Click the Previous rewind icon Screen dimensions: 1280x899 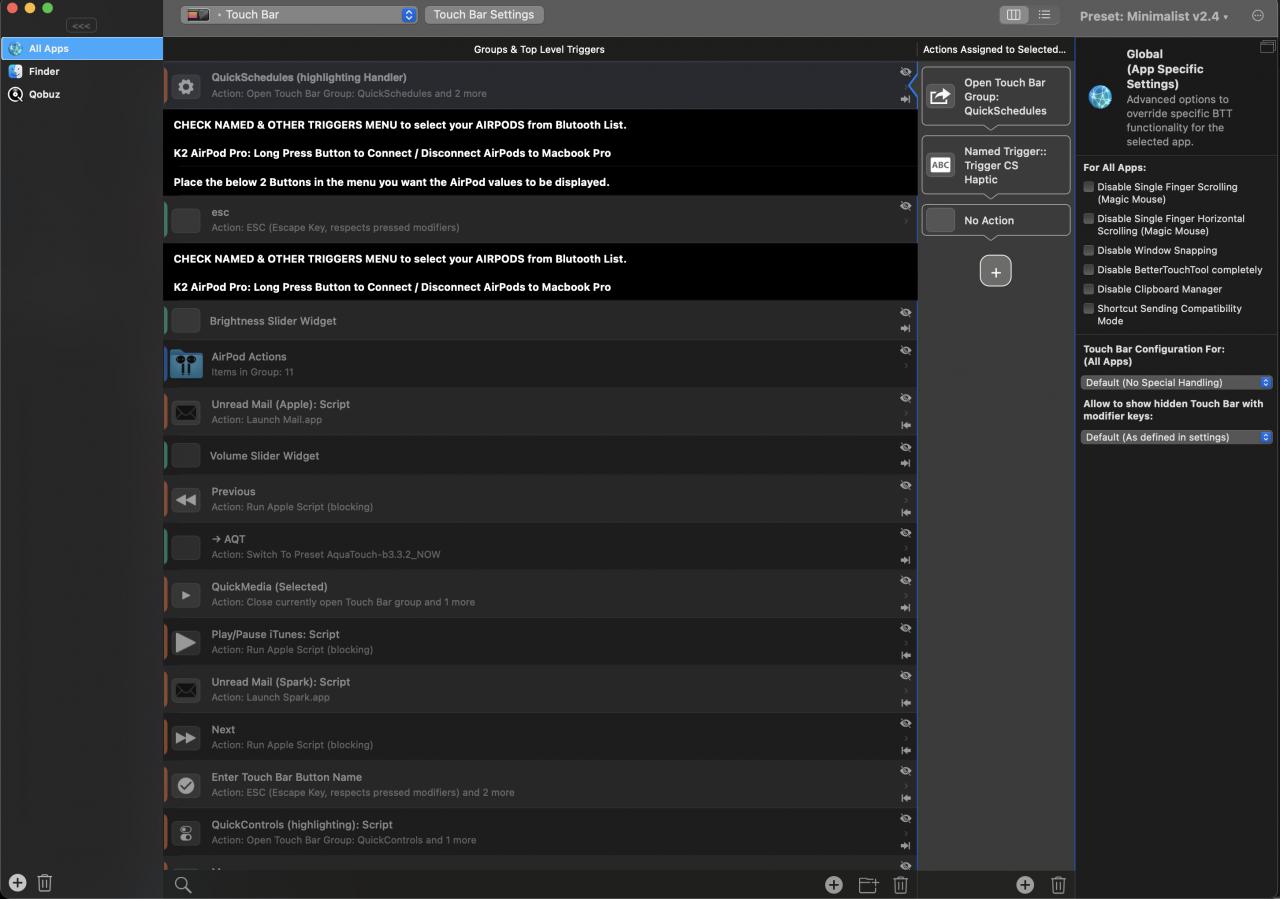pos(186,499)
